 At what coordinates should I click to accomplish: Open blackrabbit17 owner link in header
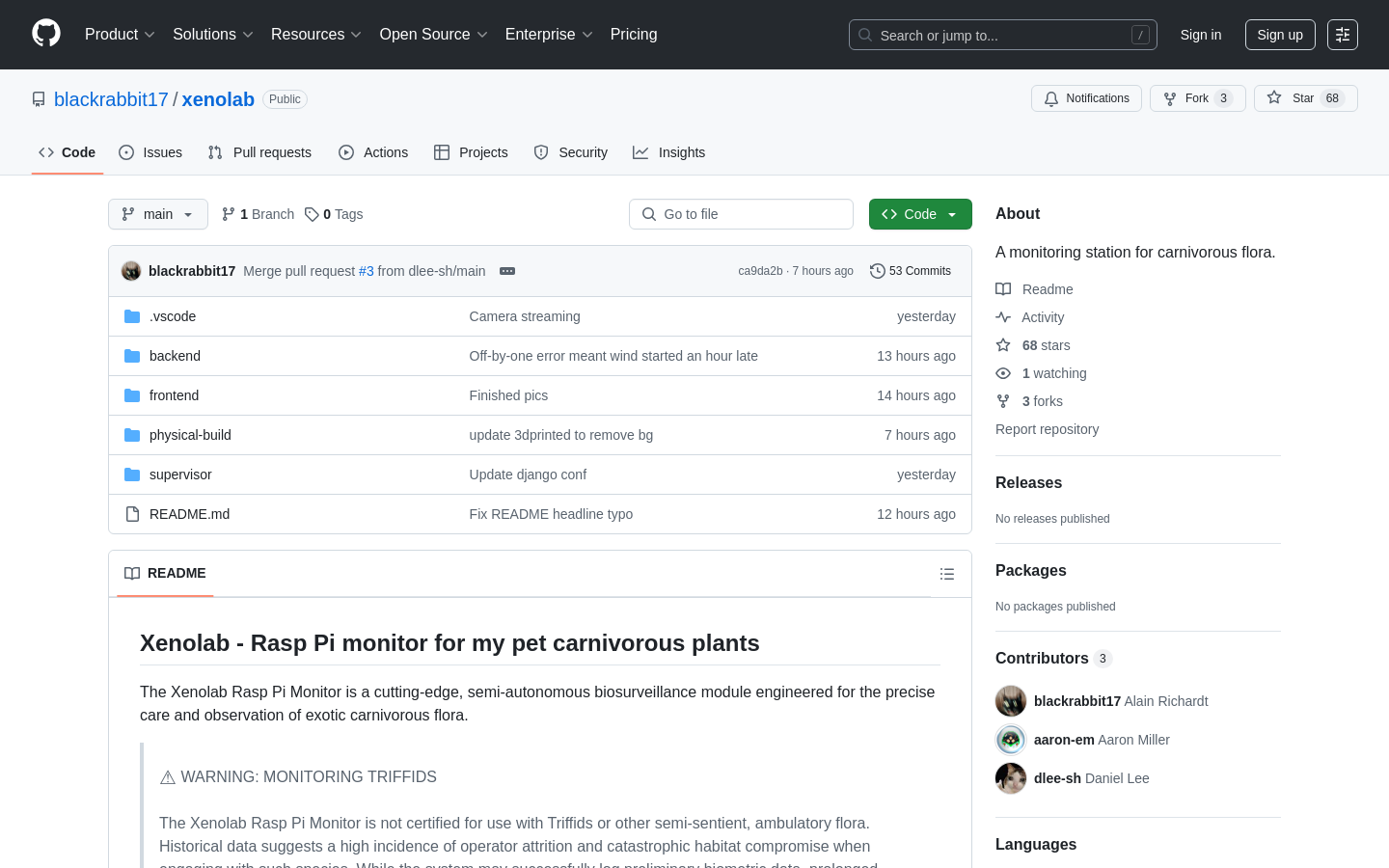[111, 99]
